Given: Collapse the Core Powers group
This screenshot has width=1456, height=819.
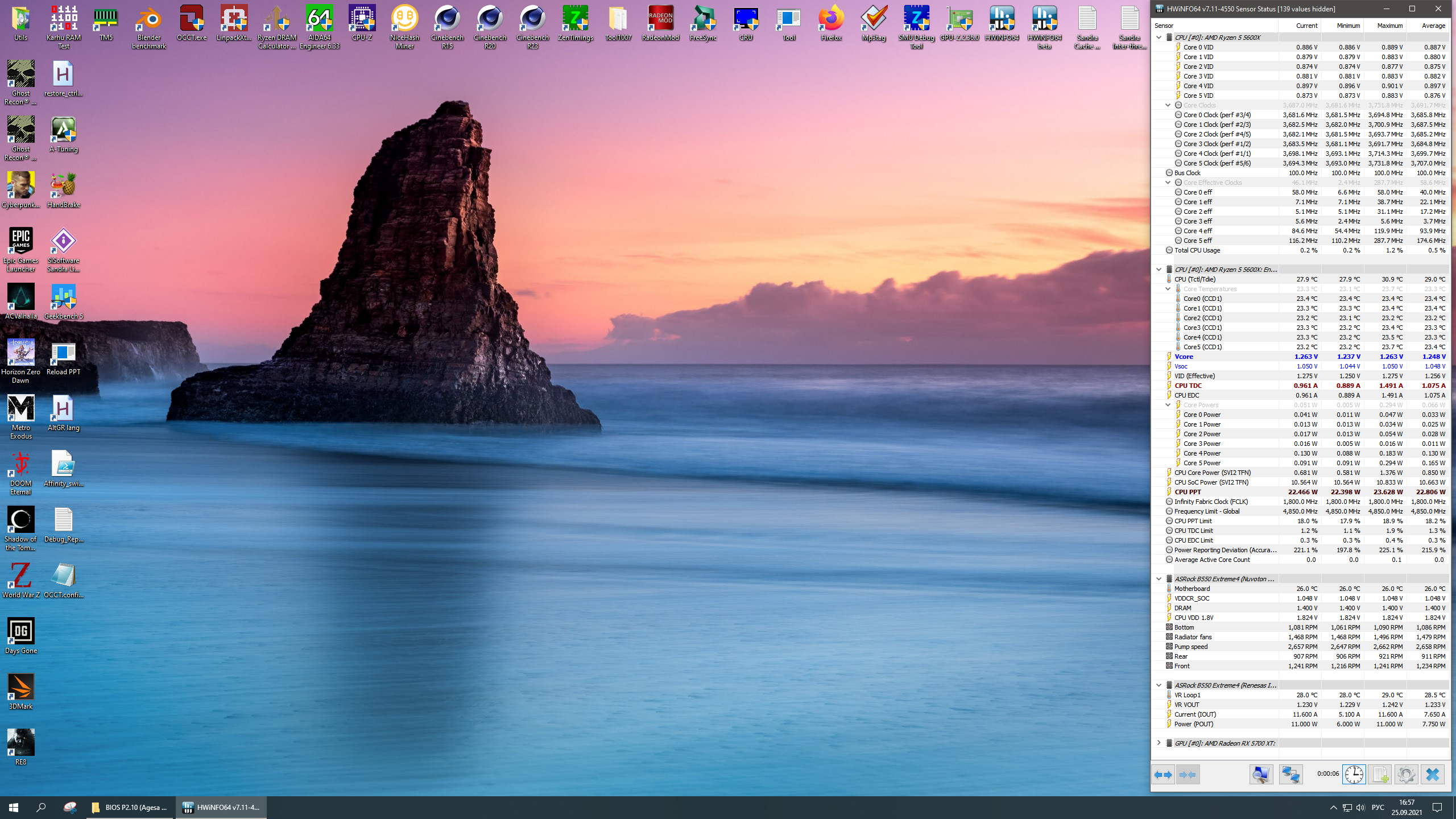Looking at the screenshot, I should coord(1168,405).
